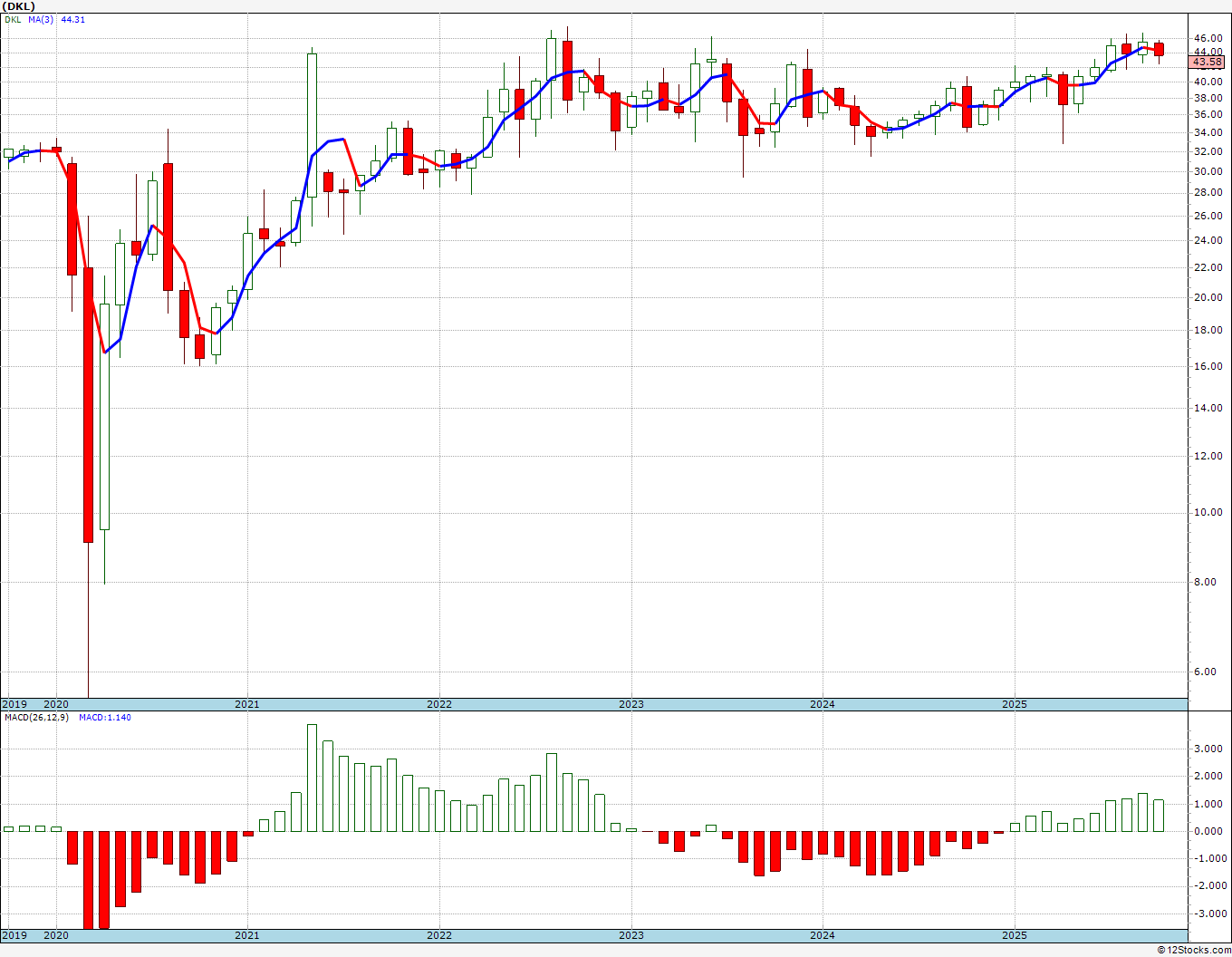Select 2020 on the MACD panel time axis

[x=56, y=934]
